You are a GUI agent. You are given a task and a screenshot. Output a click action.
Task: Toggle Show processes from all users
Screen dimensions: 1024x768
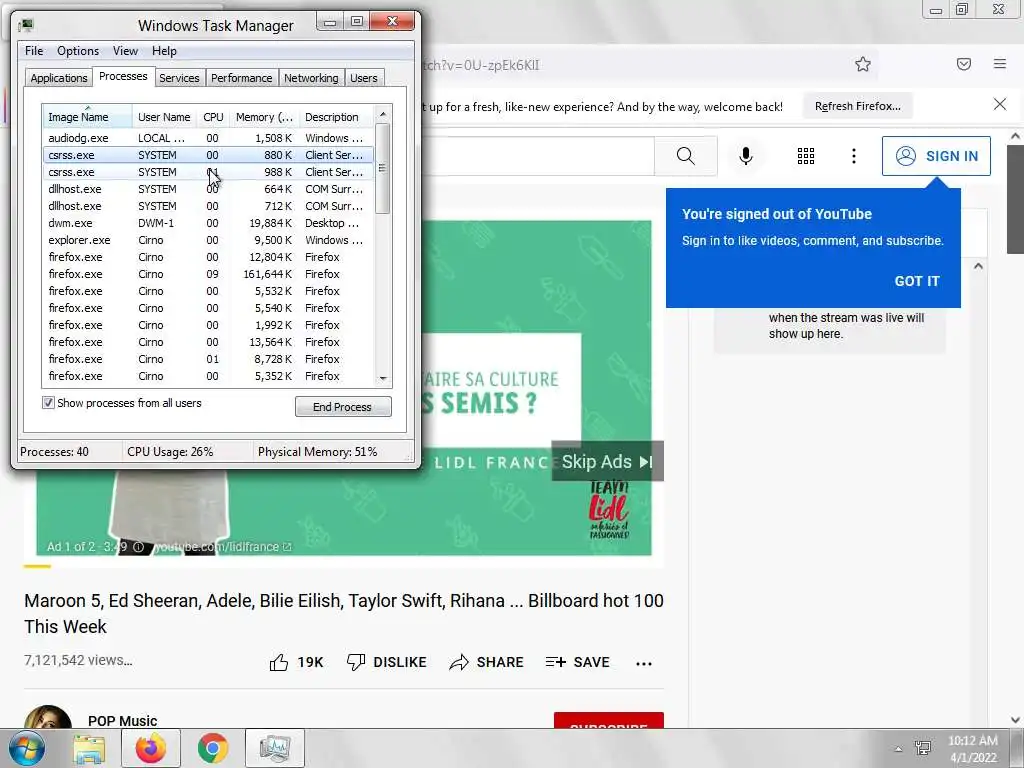tap(48, 403)
